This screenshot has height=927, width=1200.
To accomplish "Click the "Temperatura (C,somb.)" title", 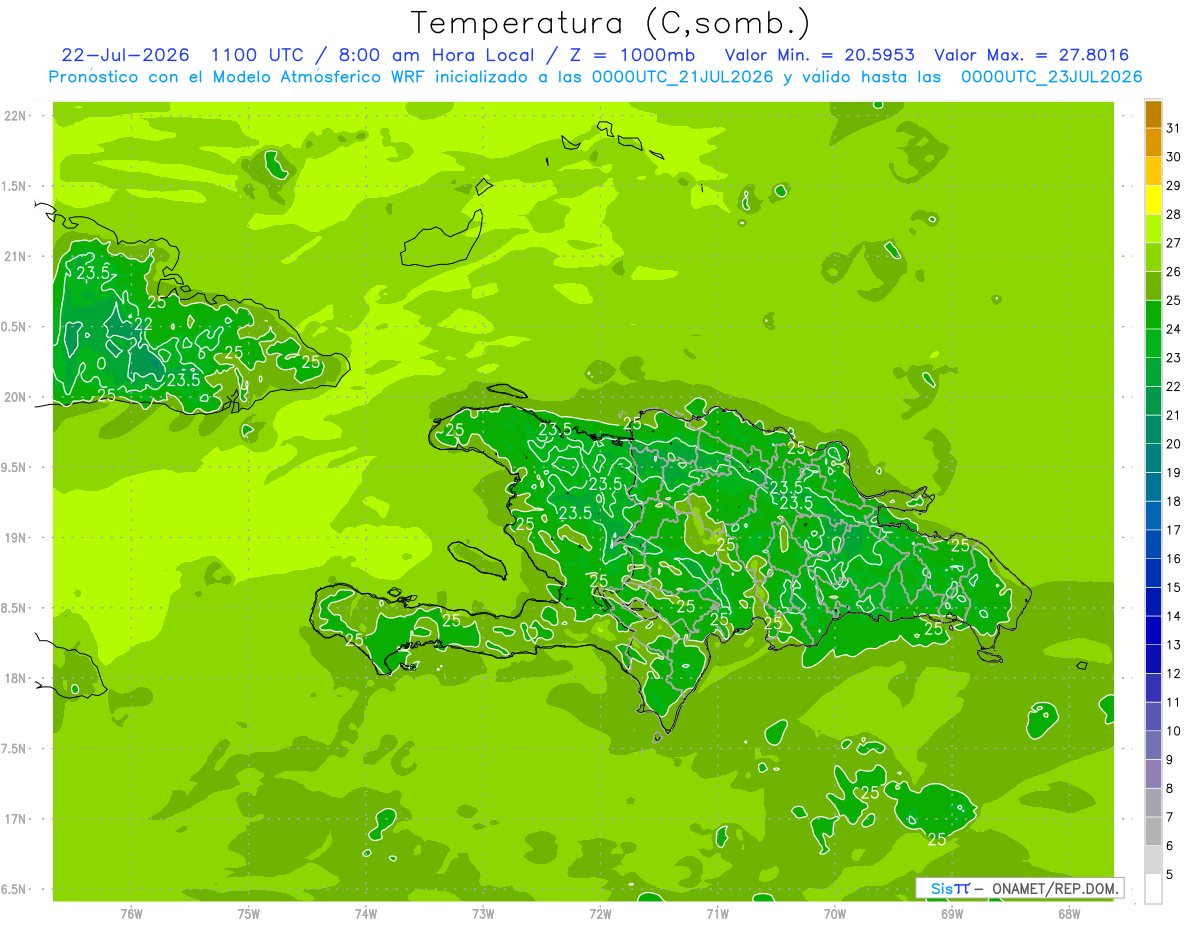I will [x=611, y=23].
